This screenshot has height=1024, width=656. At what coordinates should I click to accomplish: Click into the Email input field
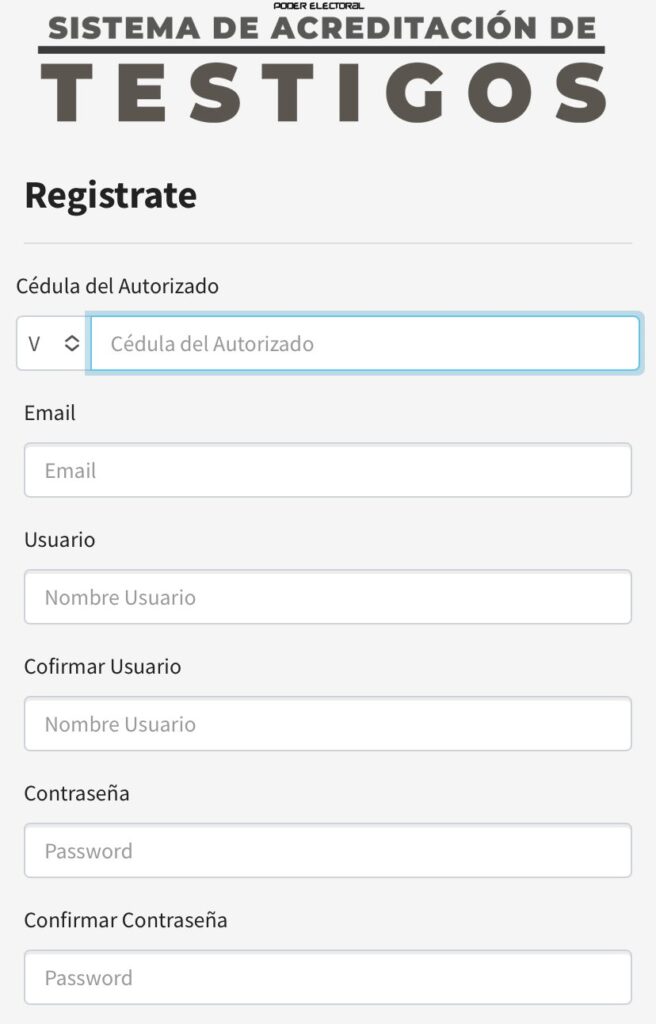[x=328, y=470]
